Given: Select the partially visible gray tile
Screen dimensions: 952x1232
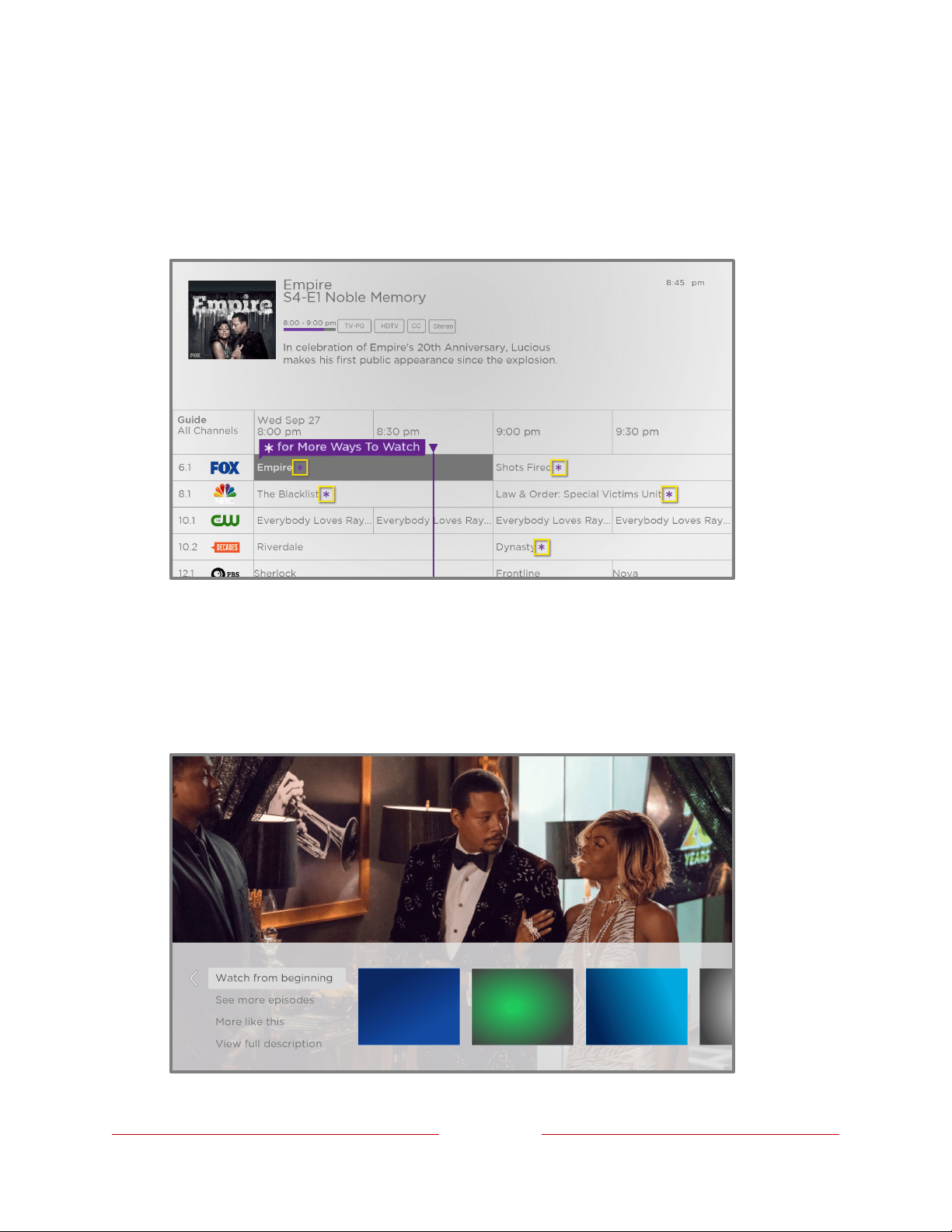Looking at the screenshot, I should point(716,1007).
